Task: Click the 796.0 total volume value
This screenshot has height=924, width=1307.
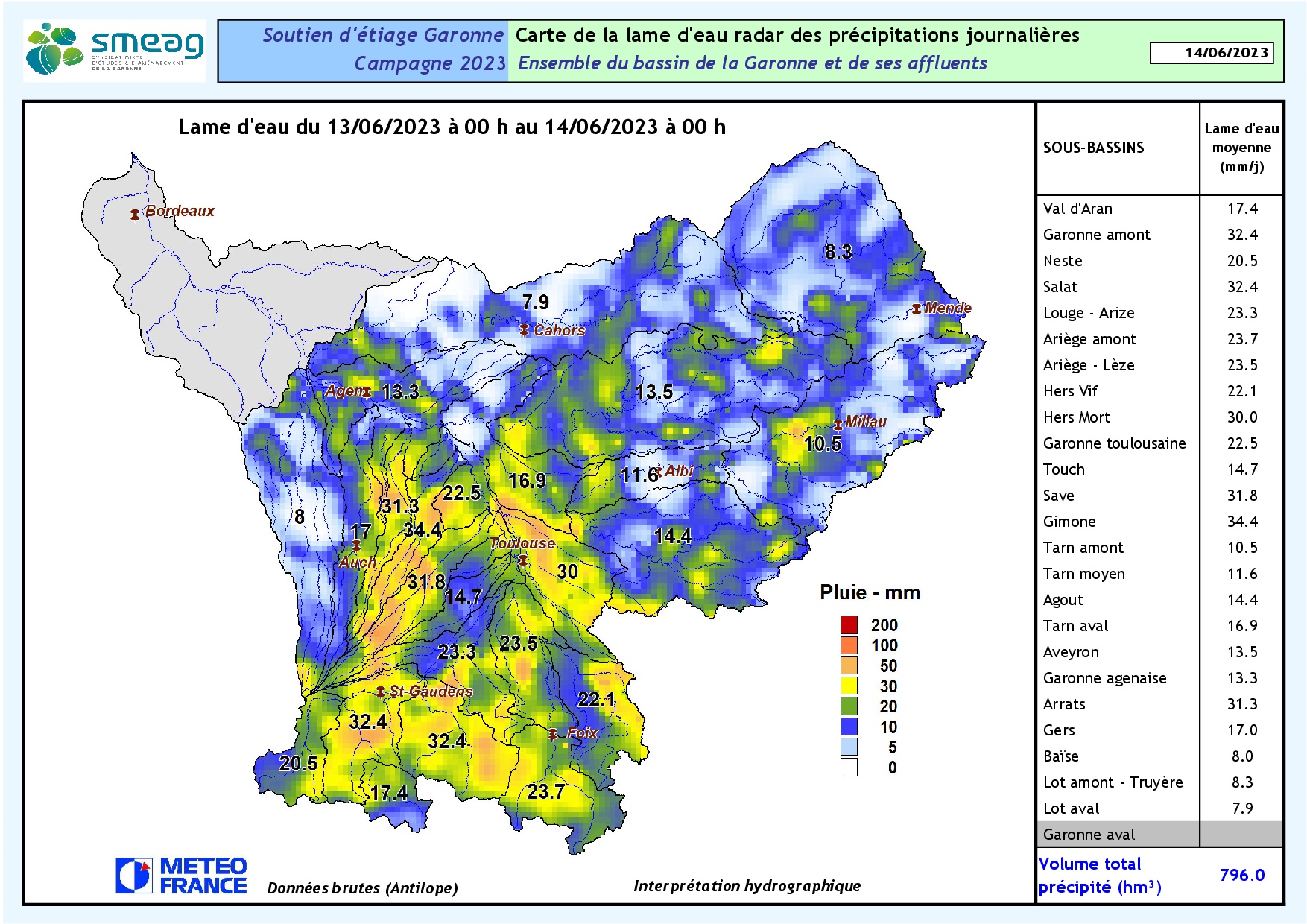Action: [1241, 875]
